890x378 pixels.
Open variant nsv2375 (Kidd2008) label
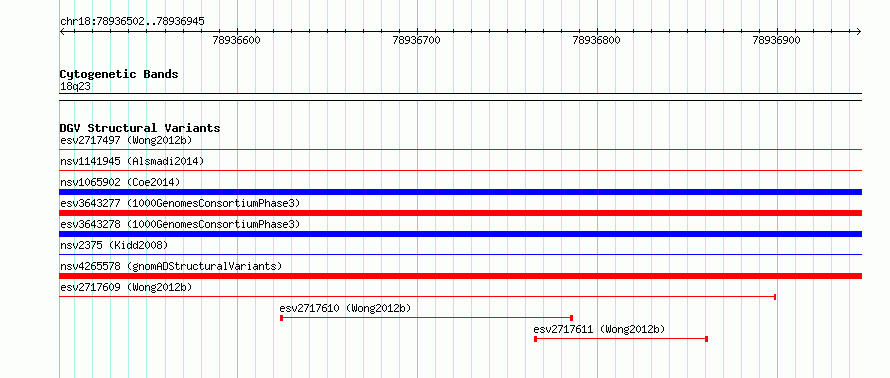115,245
